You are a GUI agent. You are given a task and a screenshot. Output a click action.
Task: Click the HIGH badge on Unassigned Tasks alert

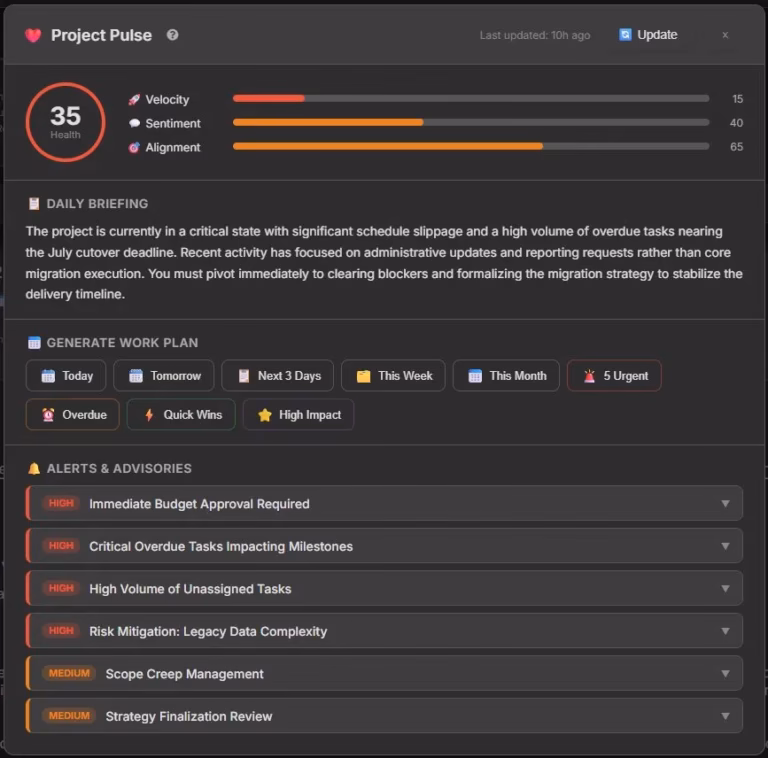pyautogui.click(x=61, y=588)
